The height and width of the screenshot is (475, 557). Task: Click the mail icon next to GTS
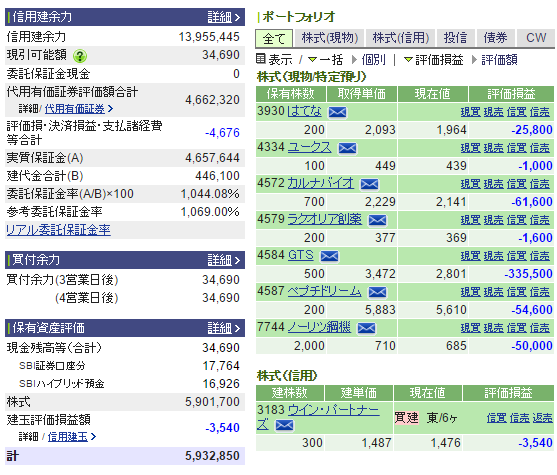pyautogui.click(x=329, y=256)
